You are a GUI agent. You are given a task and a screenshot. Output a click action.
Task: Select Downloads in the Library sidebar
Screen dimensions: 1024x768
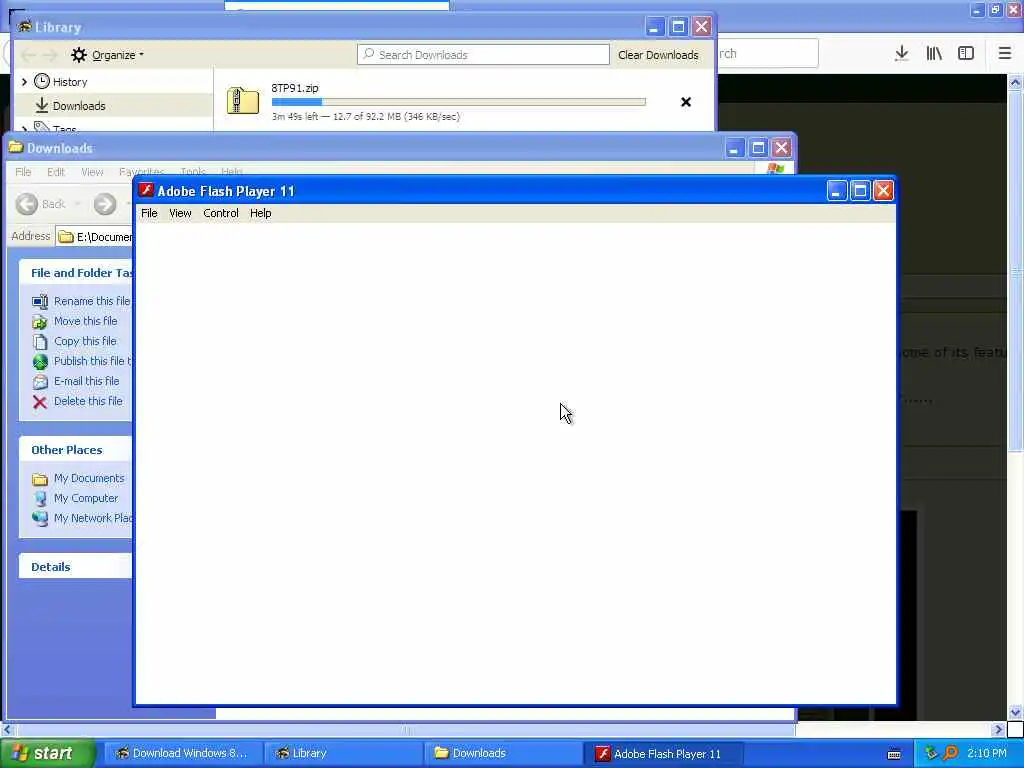[79, 106]
